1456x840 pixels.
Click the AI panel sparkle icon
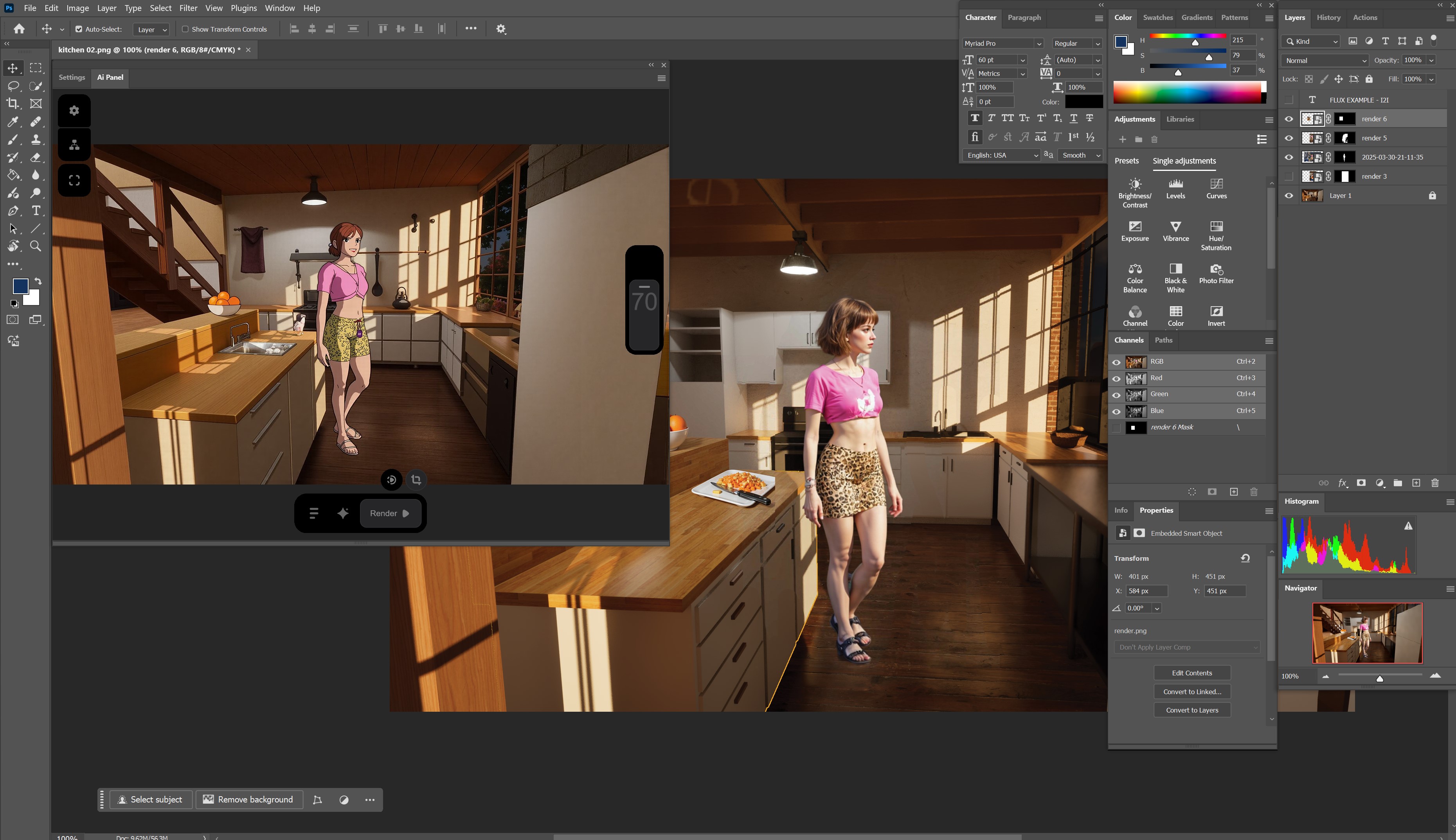tap(343, 513)
